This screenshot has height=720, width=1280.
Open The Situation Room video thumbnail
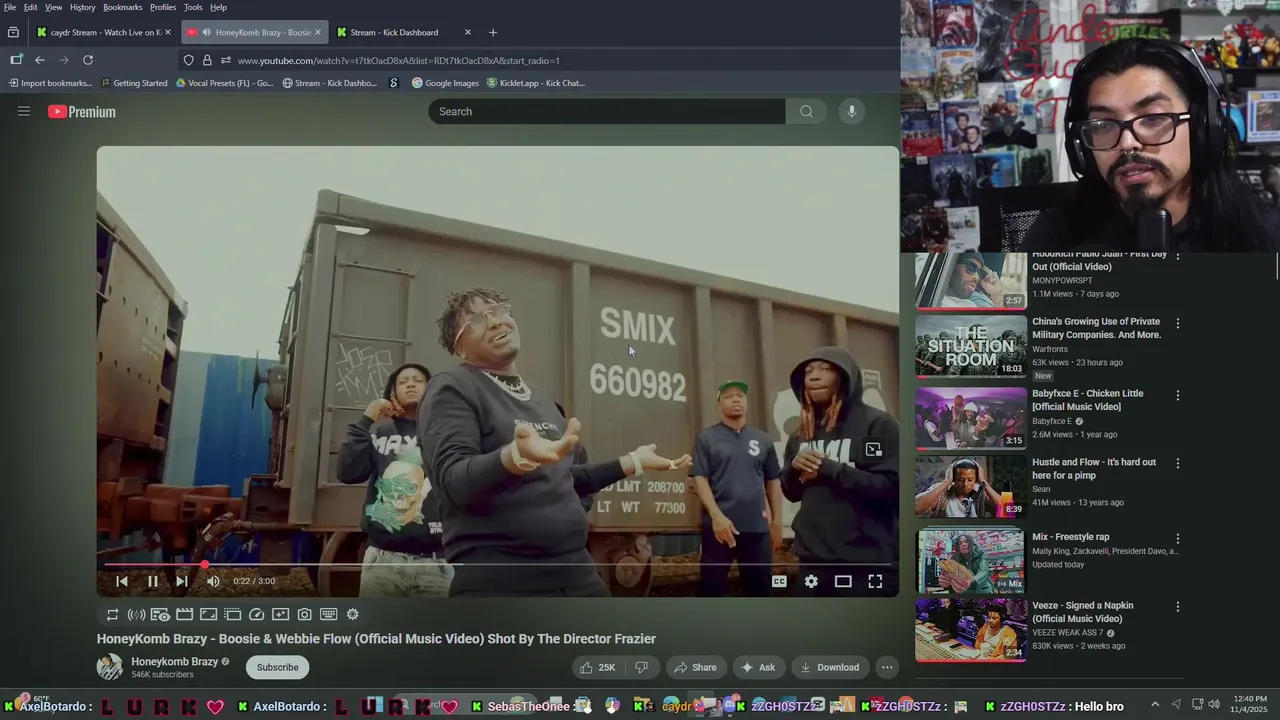(971, 346)
